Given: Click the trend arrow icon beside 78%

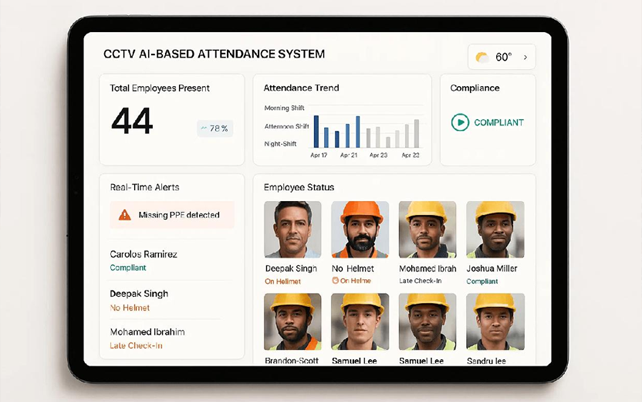Looking at the screenshot, I should [205, 128].
